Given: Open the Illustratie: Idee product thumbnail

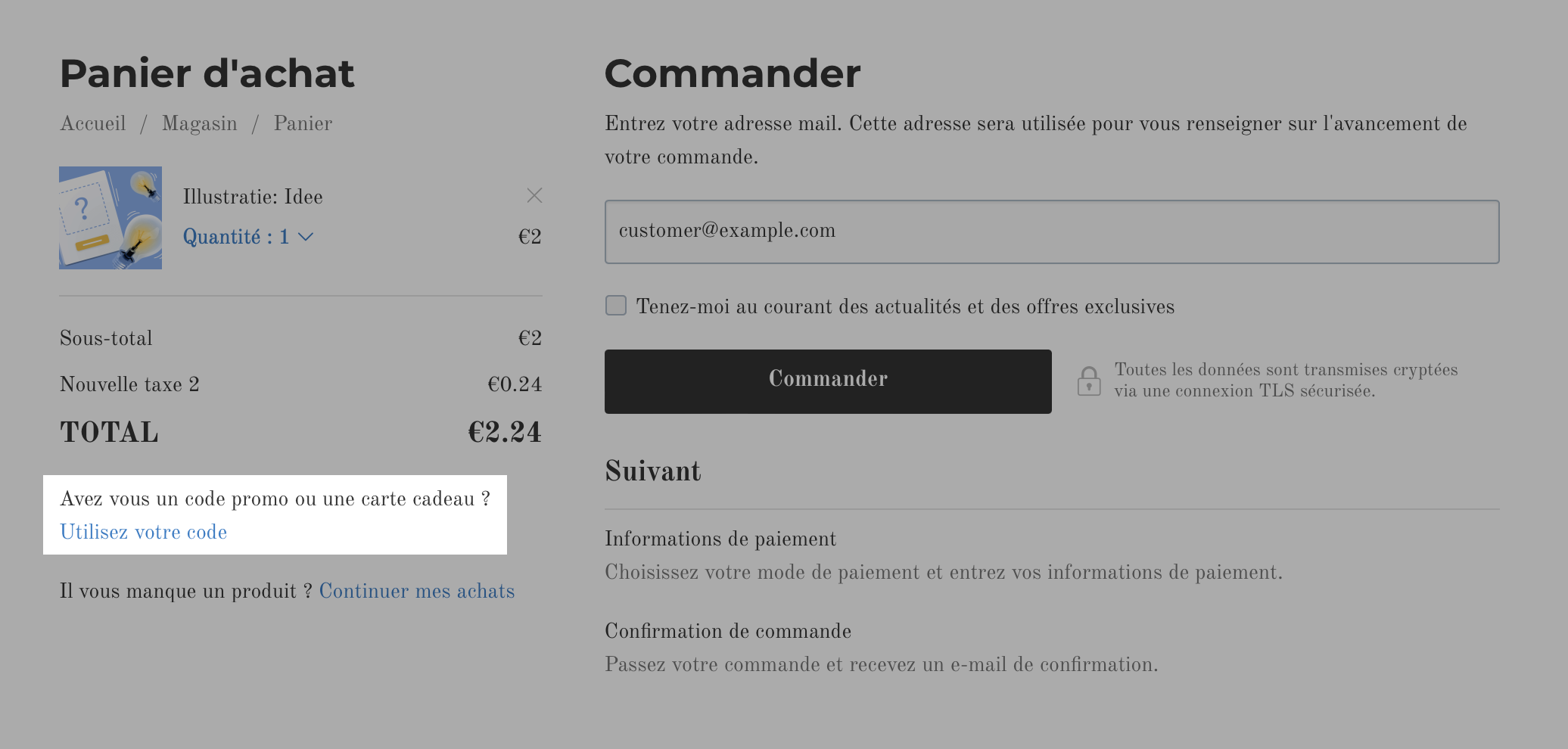Looking at the screenshot, I should click(110, 218).
